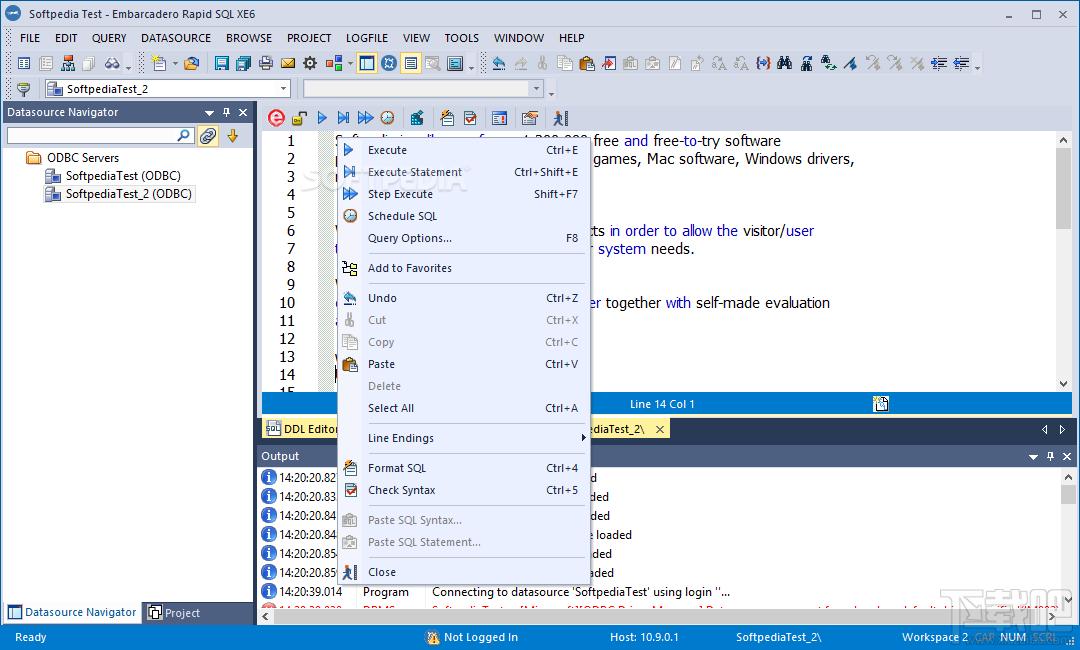Screen dimensions: 1080x650
Task: Choose Check Syntax in the context menu
Action: point(463,490)
